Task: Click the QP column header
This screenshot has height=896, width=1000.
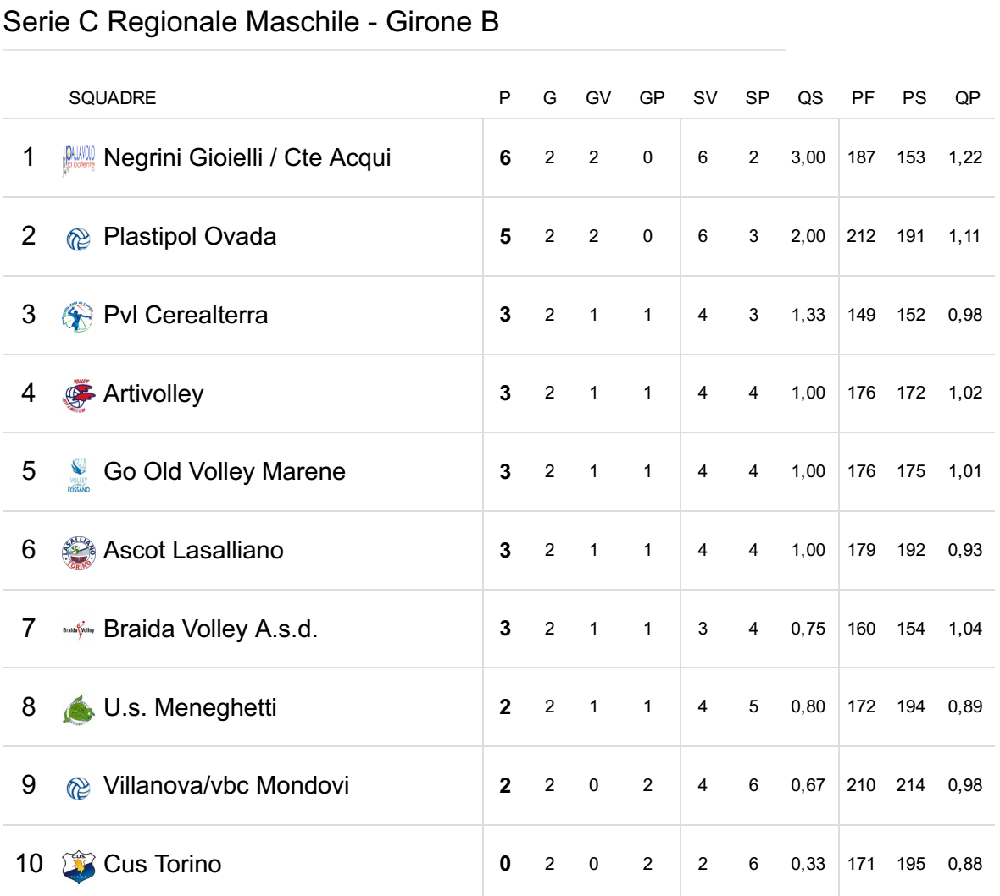Action: coord(967,98)
